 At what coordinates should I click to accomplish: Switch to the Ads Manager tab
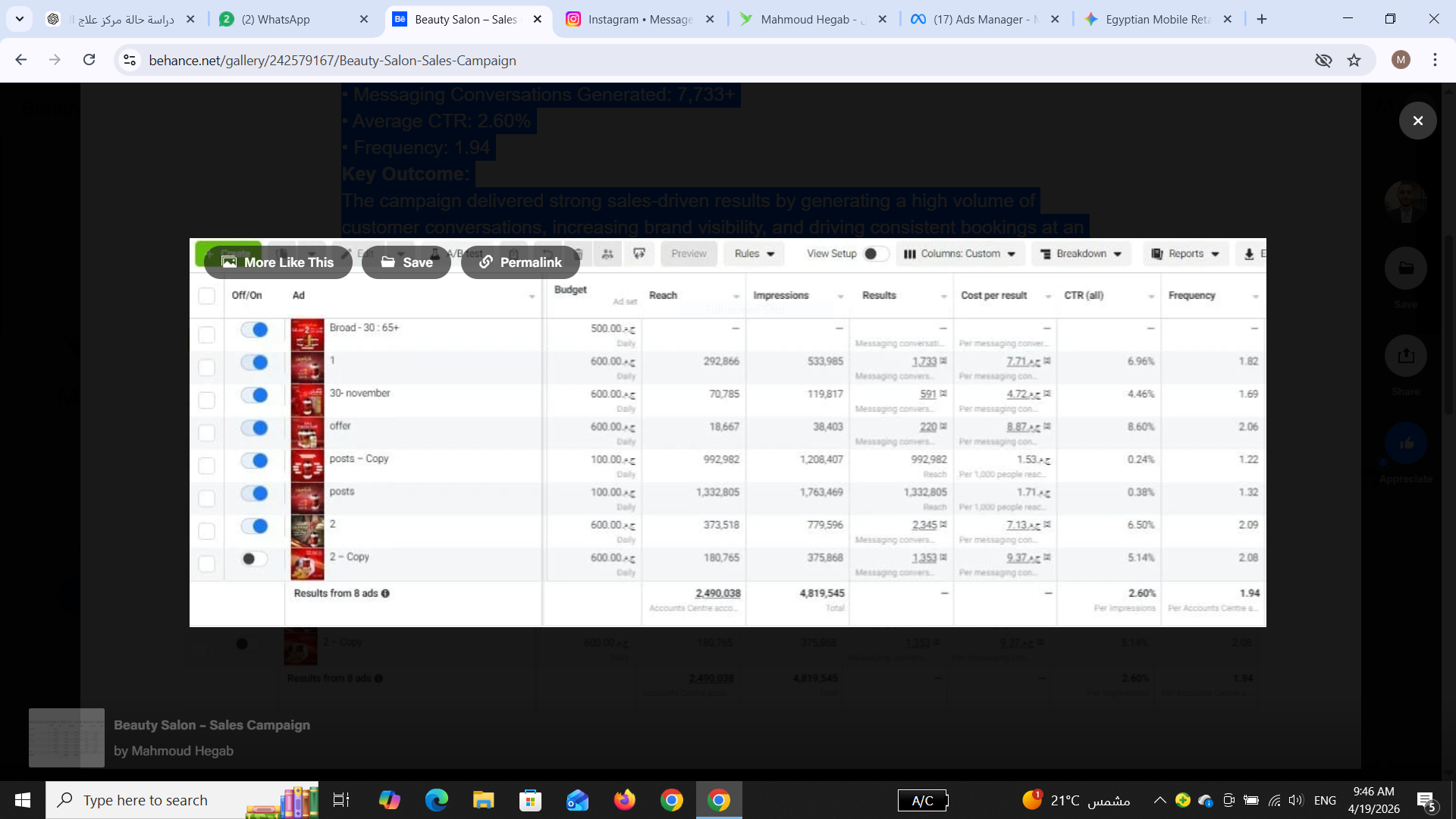click(x=978, y=19)
